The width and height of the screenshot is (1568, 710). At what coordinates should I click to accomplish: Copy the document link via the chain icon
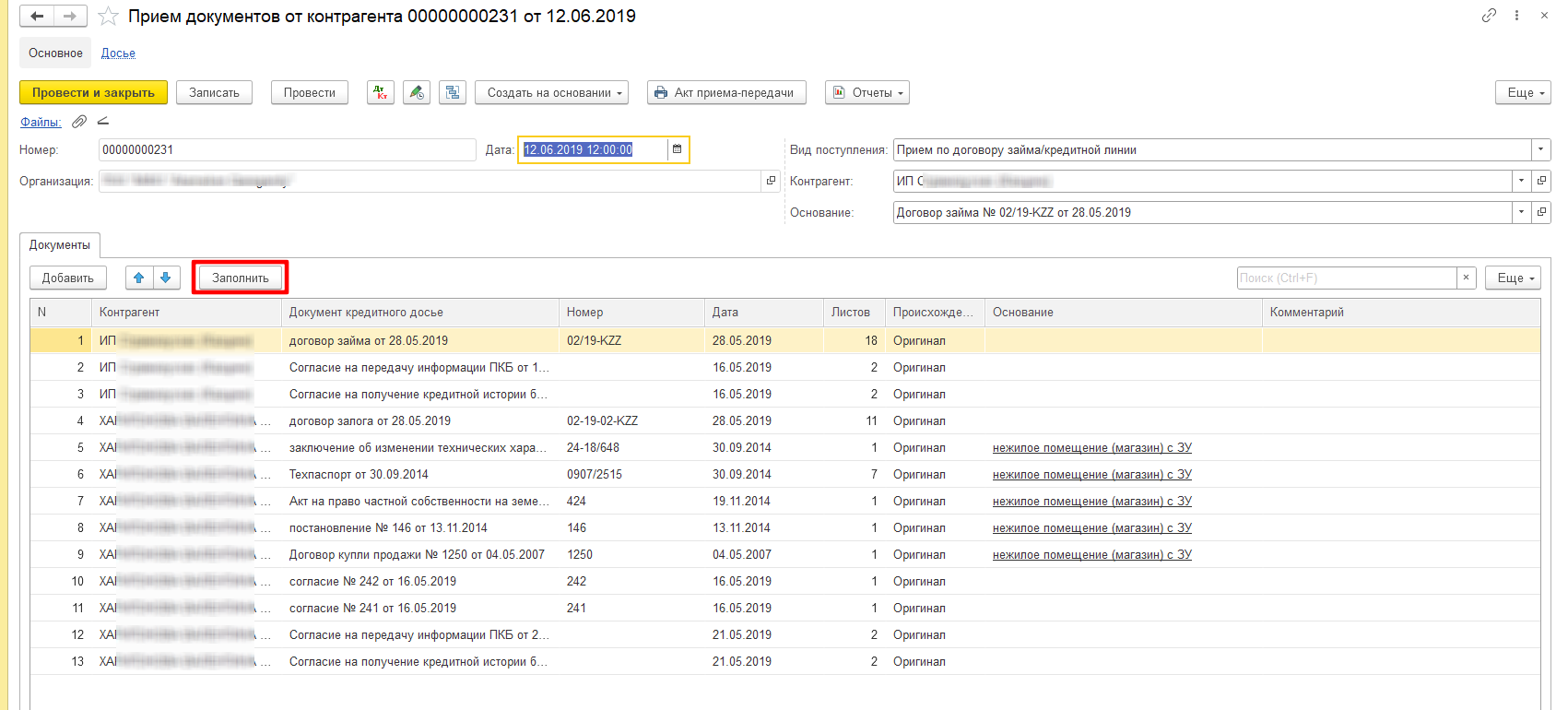pos(1489,16)
